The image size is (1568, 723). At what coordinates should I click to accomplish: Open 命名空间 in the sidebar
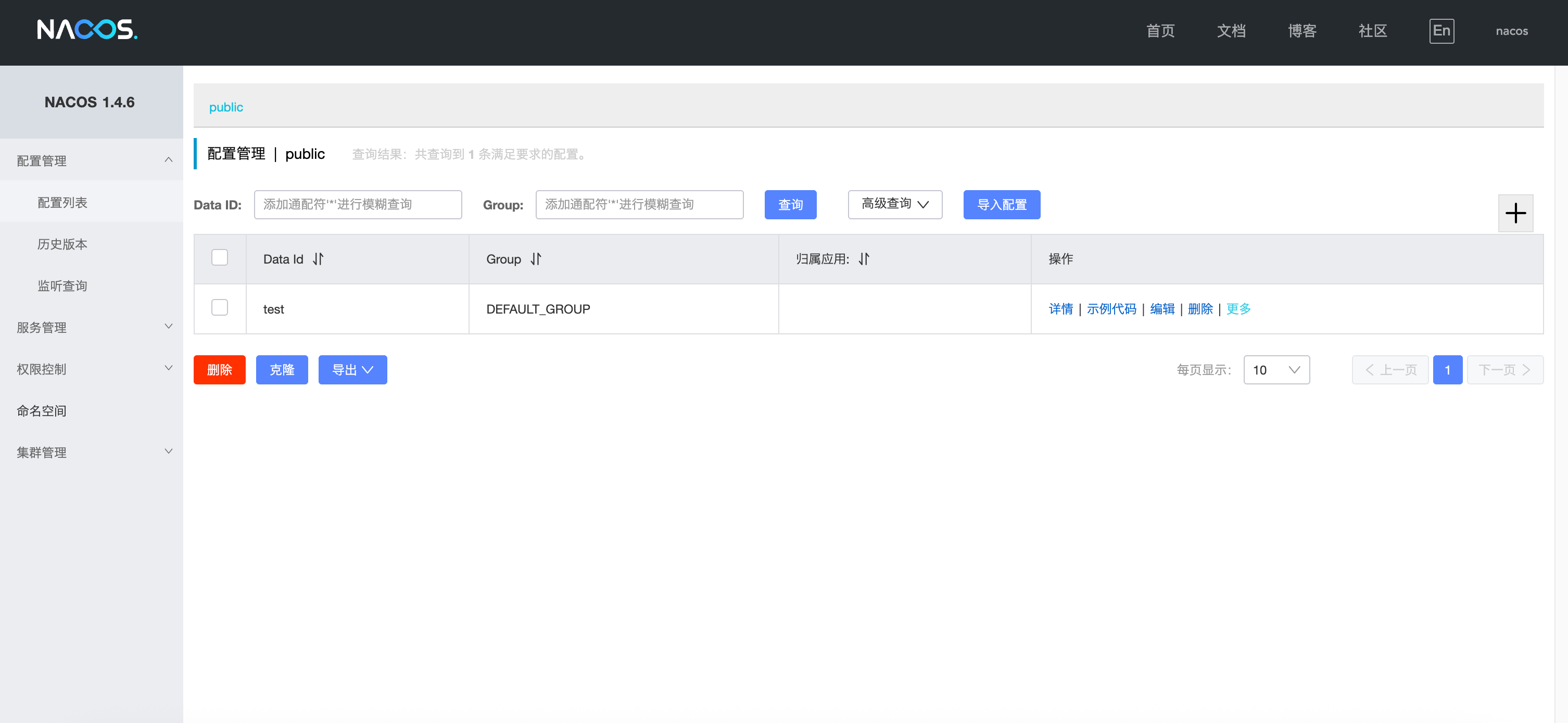42,410
